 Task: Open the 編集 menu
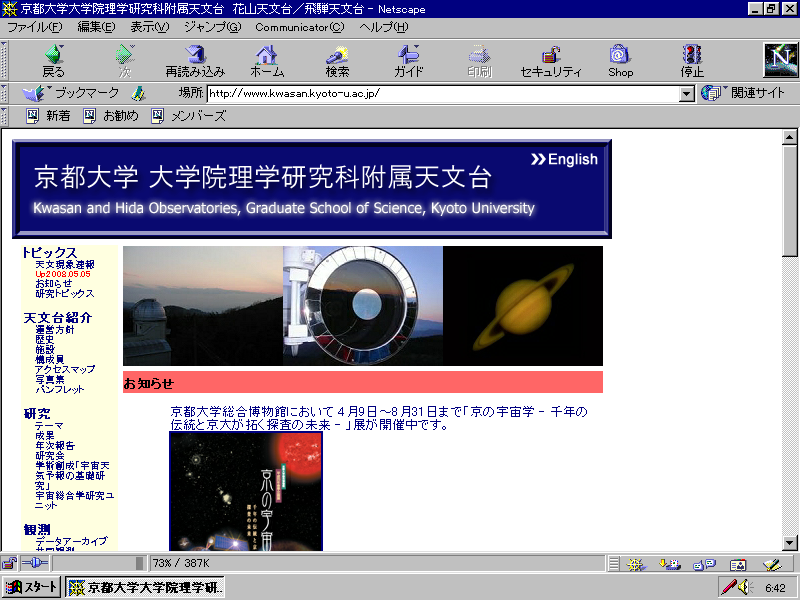pyautogui.click(x=96, y=27)
